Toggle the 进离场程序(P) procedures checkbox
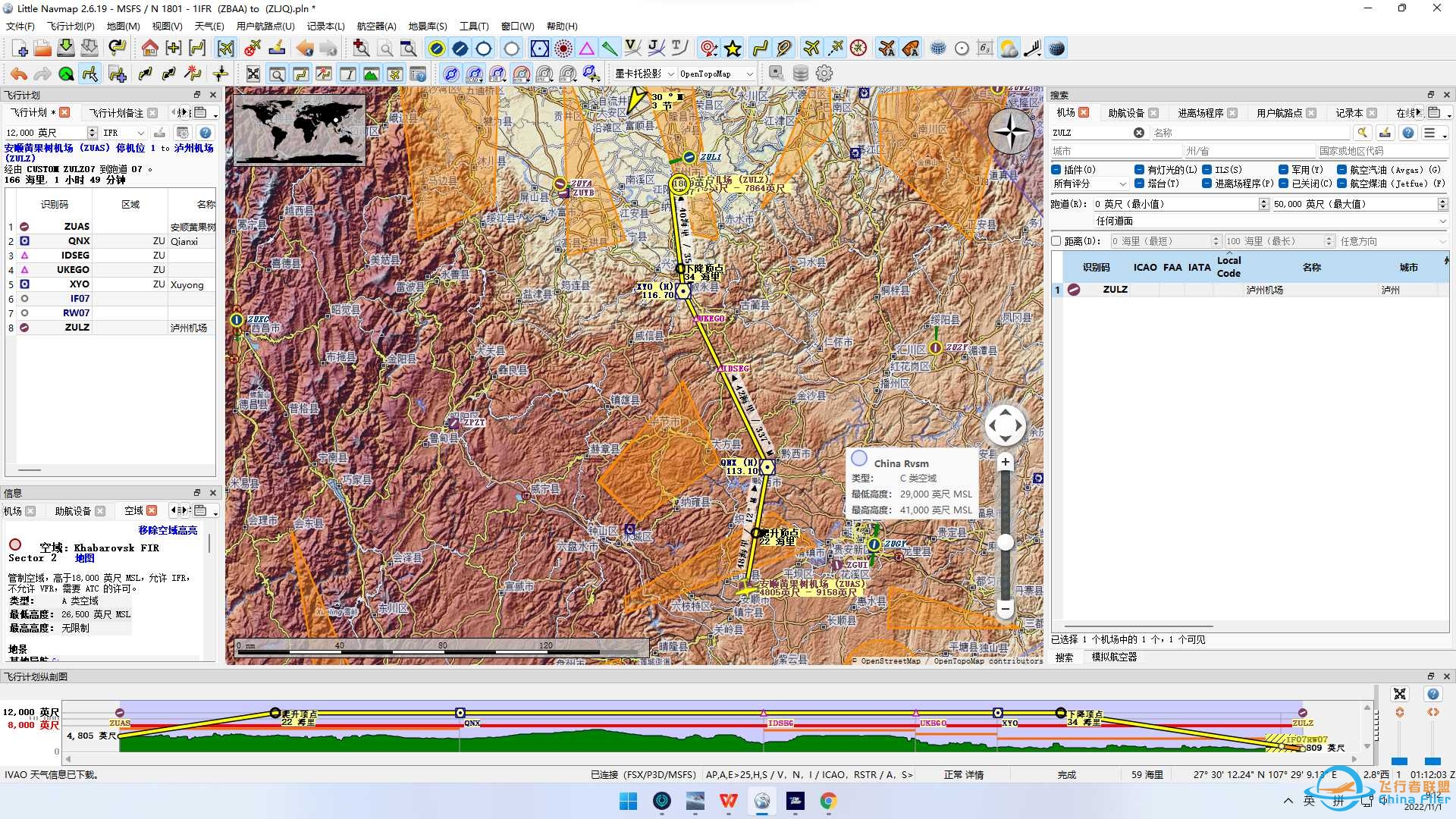The height and width of the screenshot is (819, 1456). (x=1207, y=184)
